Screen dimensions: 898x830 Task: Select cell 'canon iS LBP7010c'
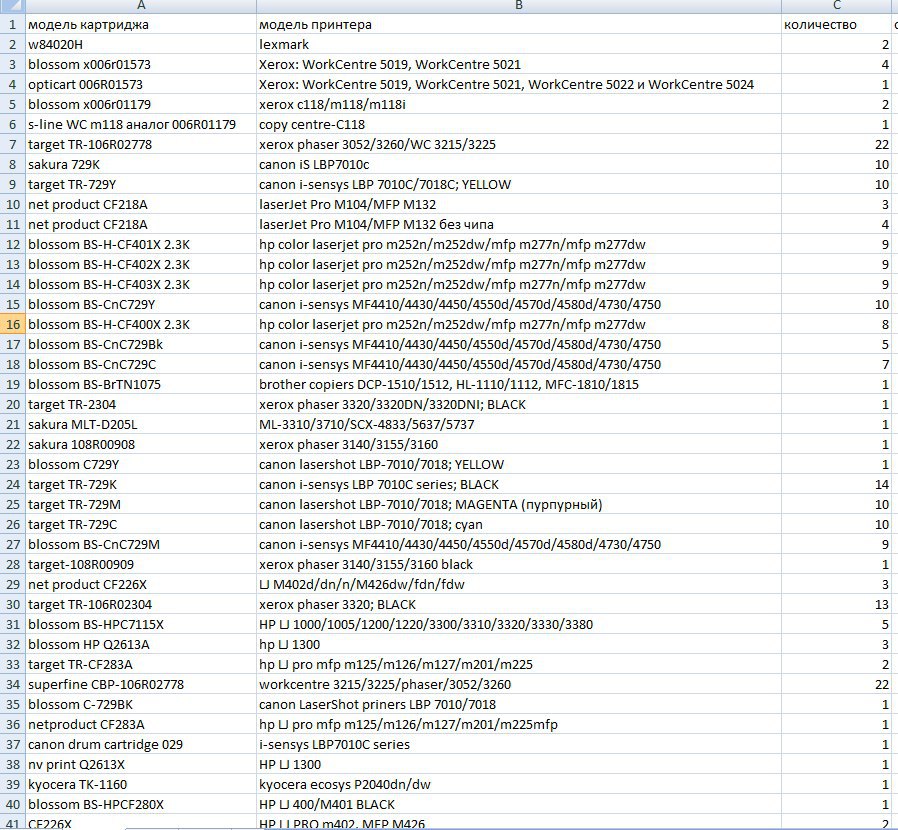(x=519, y=165)
